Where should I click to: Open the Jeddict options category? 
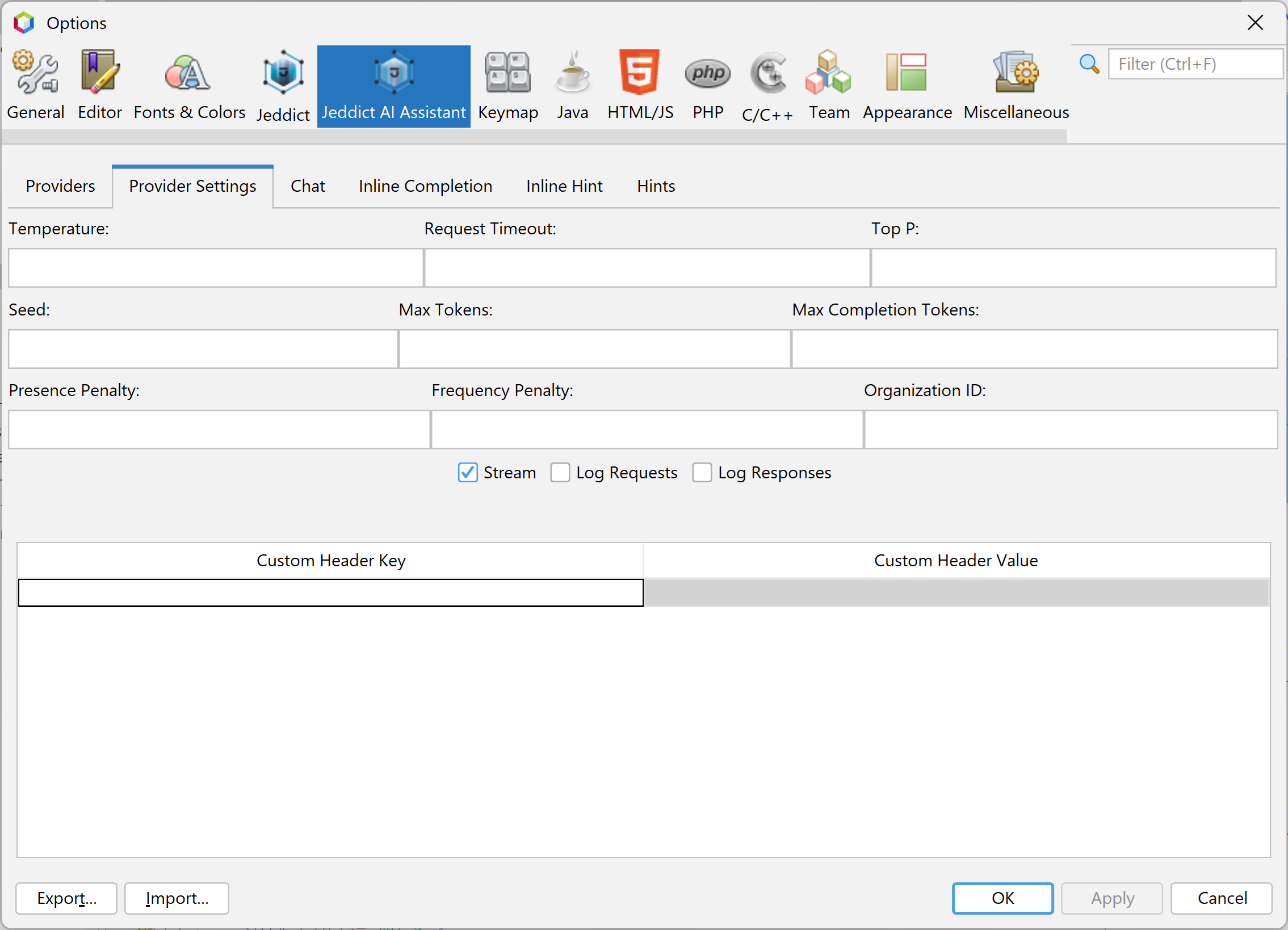(x=283, y=85)
